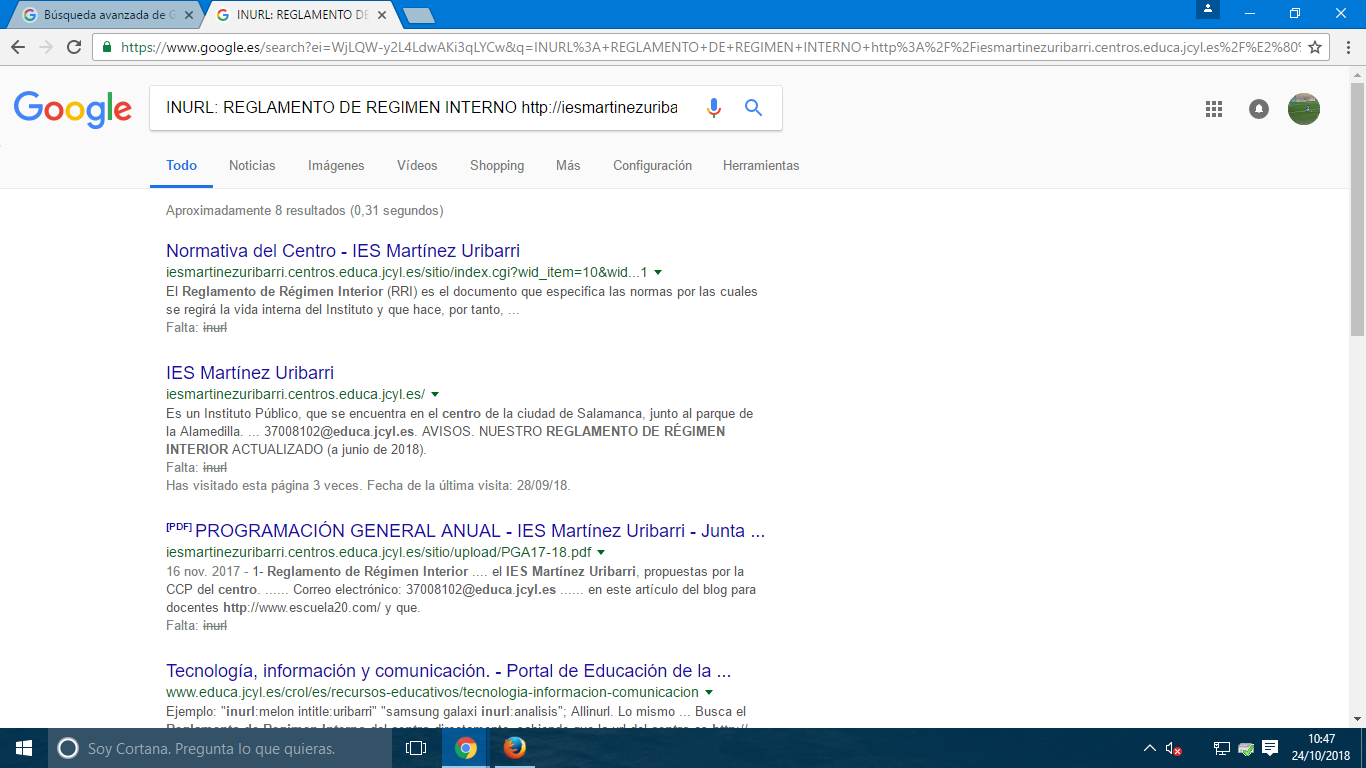This screenshot has height=768, width=1366.
Task: Select the Todo results tab
Action: tap(181, 166)
